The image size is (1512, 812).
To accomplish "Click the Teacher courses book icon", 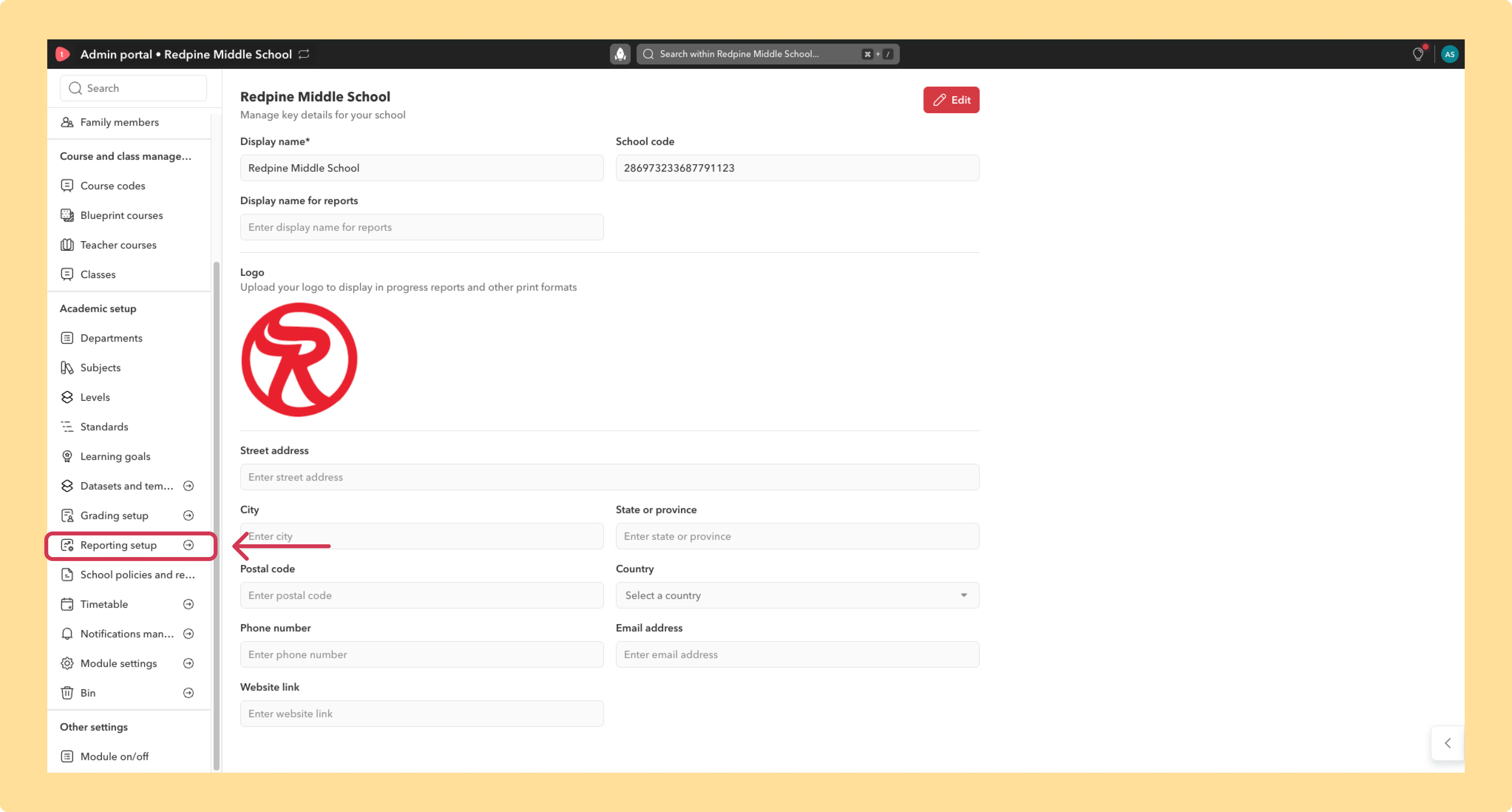I will click(67, 245).
